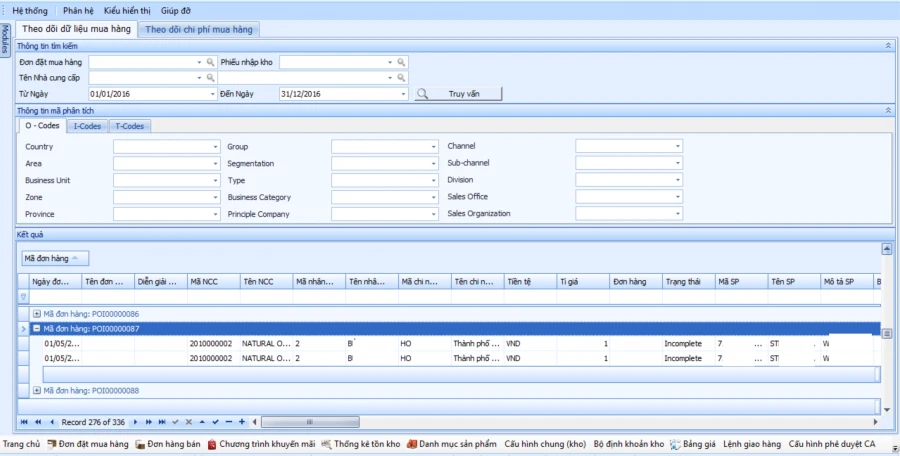
Task: Open the Business Unit dropdown
Action: click(x=215, y=180)
